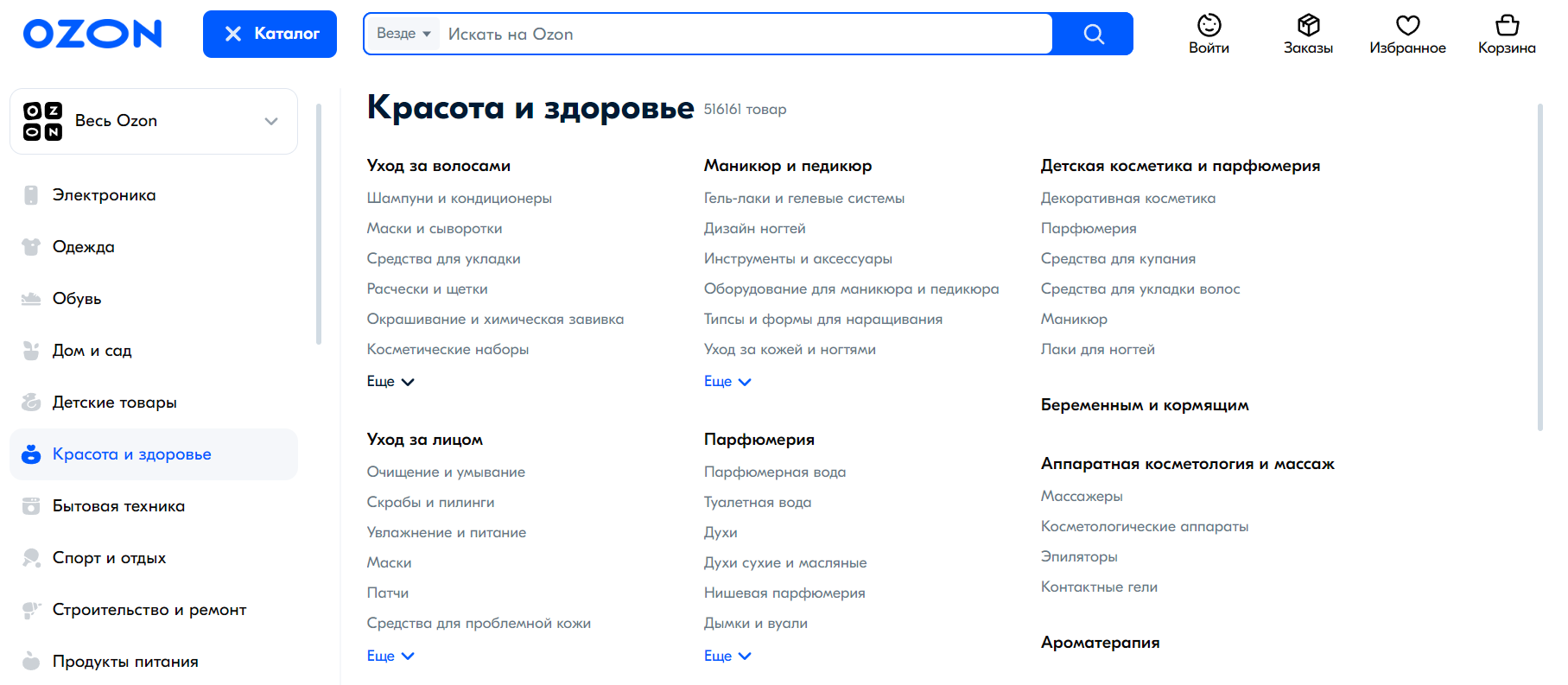Expand Еще under Парфюмерия
This screenshot has height=685, width=1568.
pos(727,656)
